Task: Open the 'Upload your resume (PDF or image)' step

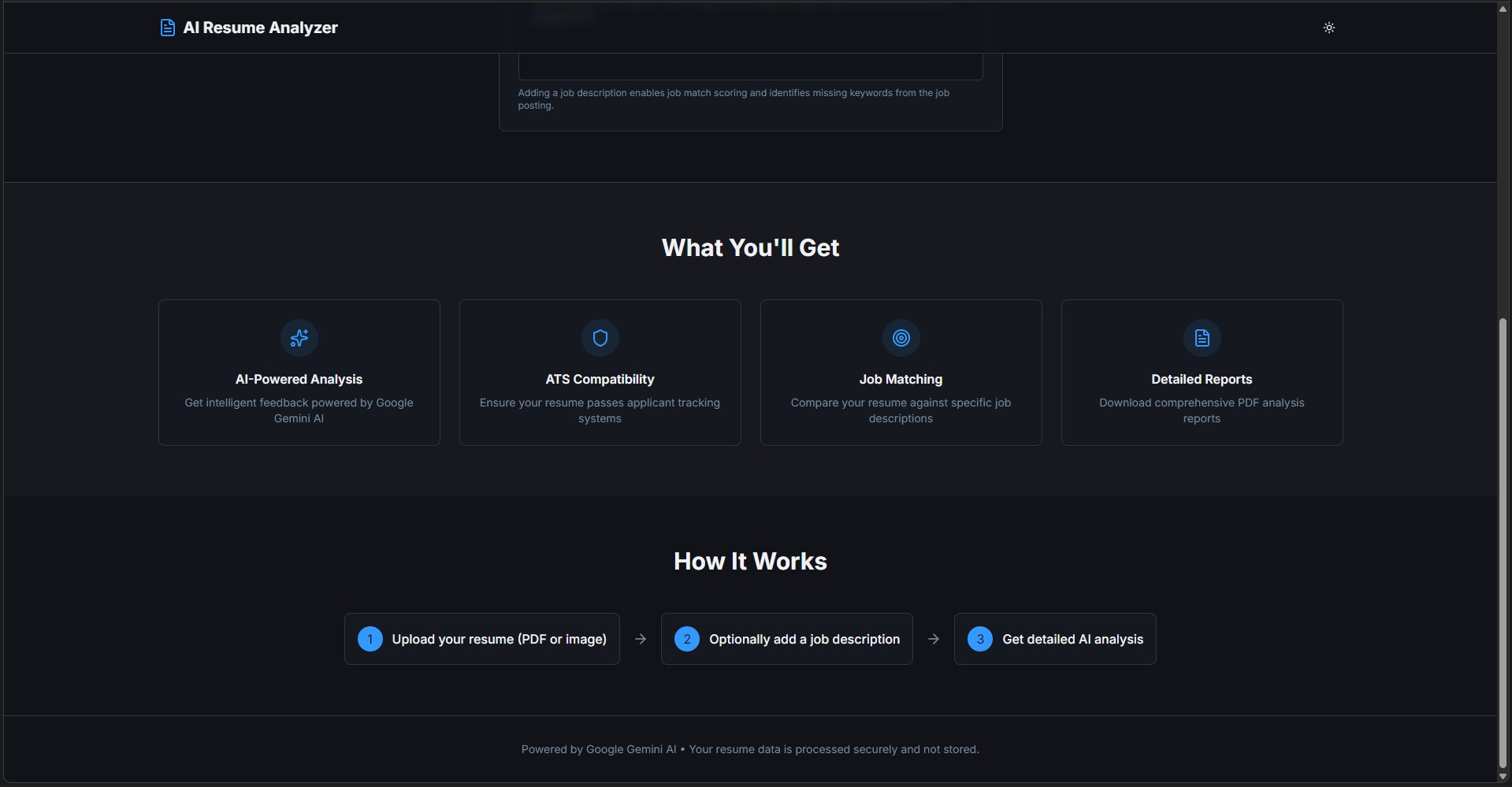Action: (x=481, y=639)
